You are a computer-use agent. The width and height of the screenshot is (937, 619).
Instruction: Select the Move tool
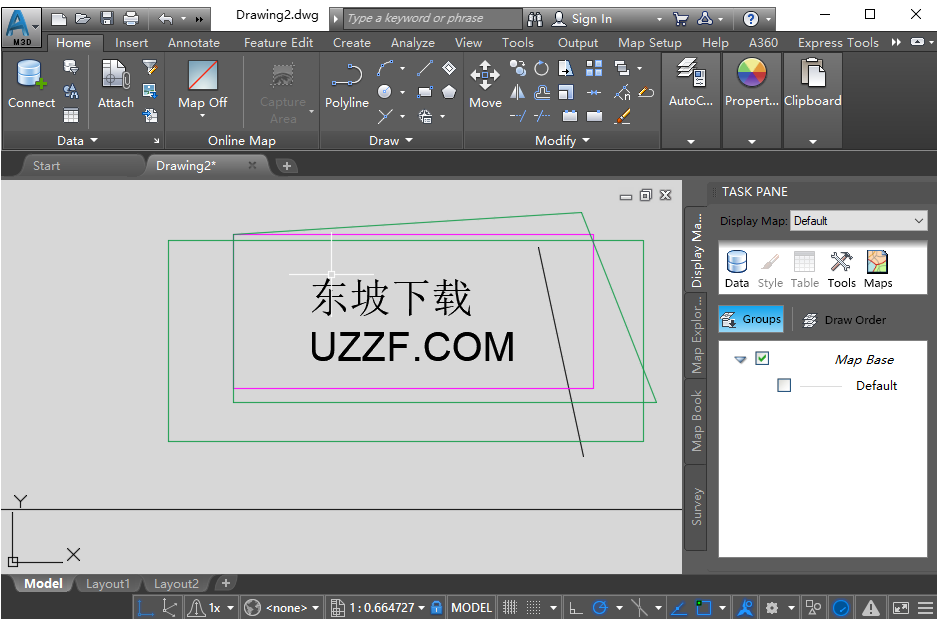click(x=485, y=75)
